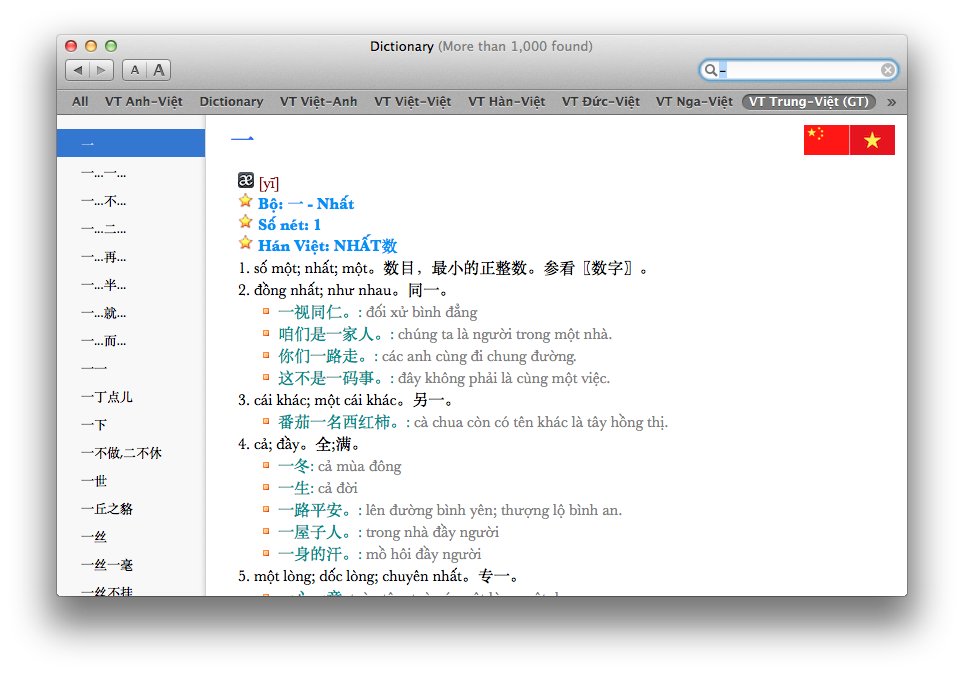Screen dimensions: 964x675
Task: Click the Vietnamese flag icon
Action: 872,140
